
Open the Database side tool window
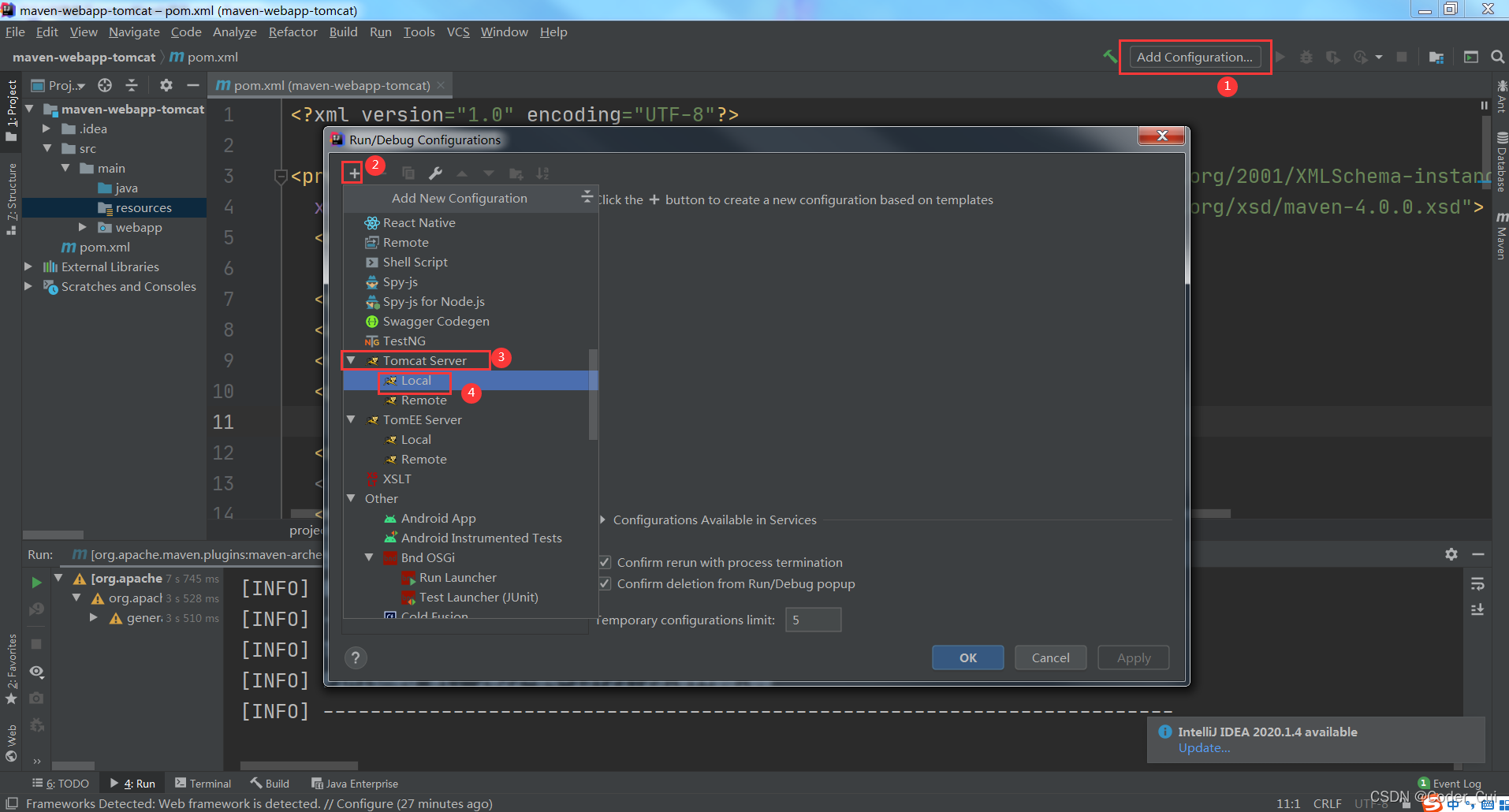click(x=1501, y=162)
